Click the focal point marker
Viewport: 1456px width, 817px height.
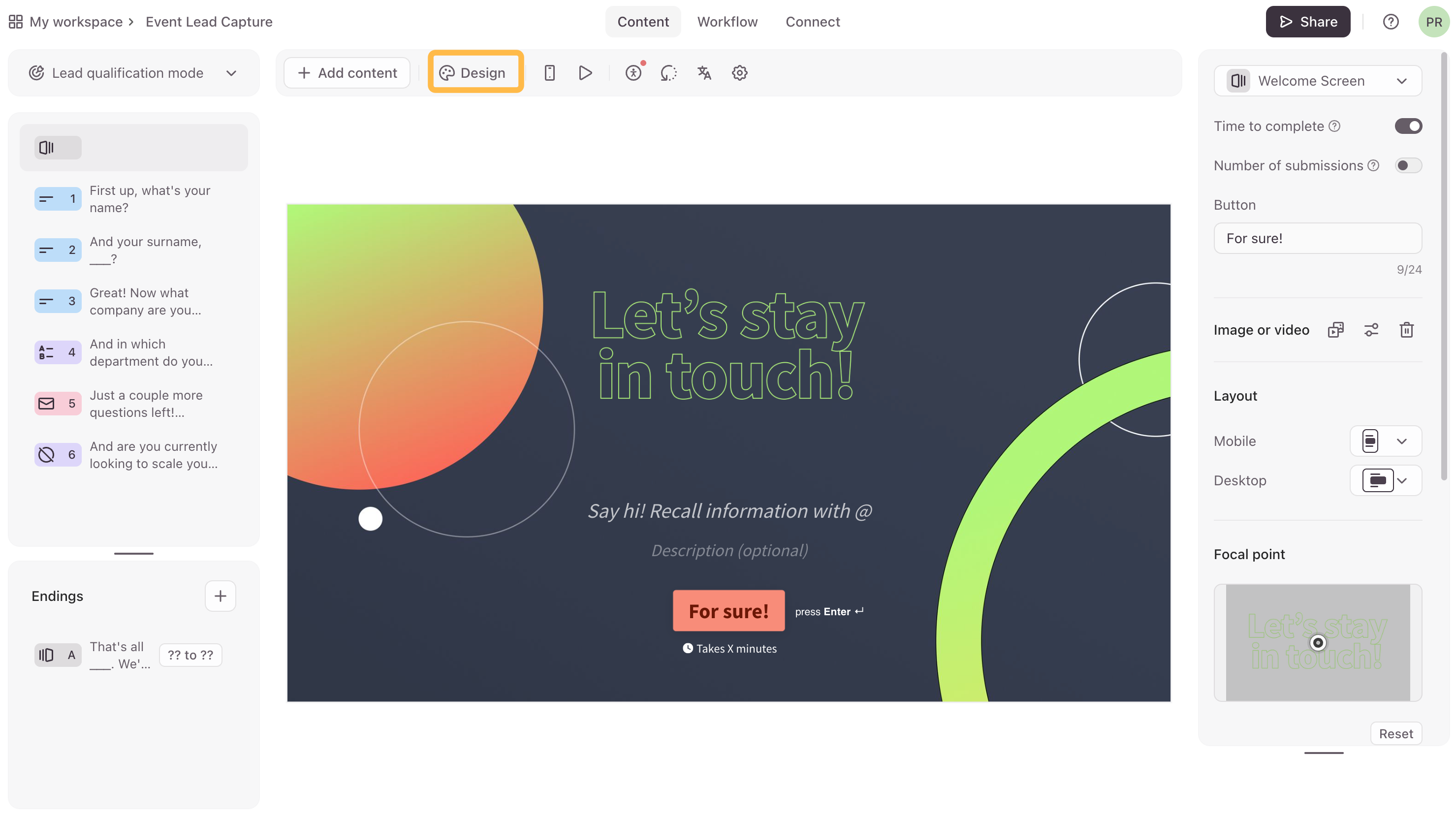pos(1318,642)
